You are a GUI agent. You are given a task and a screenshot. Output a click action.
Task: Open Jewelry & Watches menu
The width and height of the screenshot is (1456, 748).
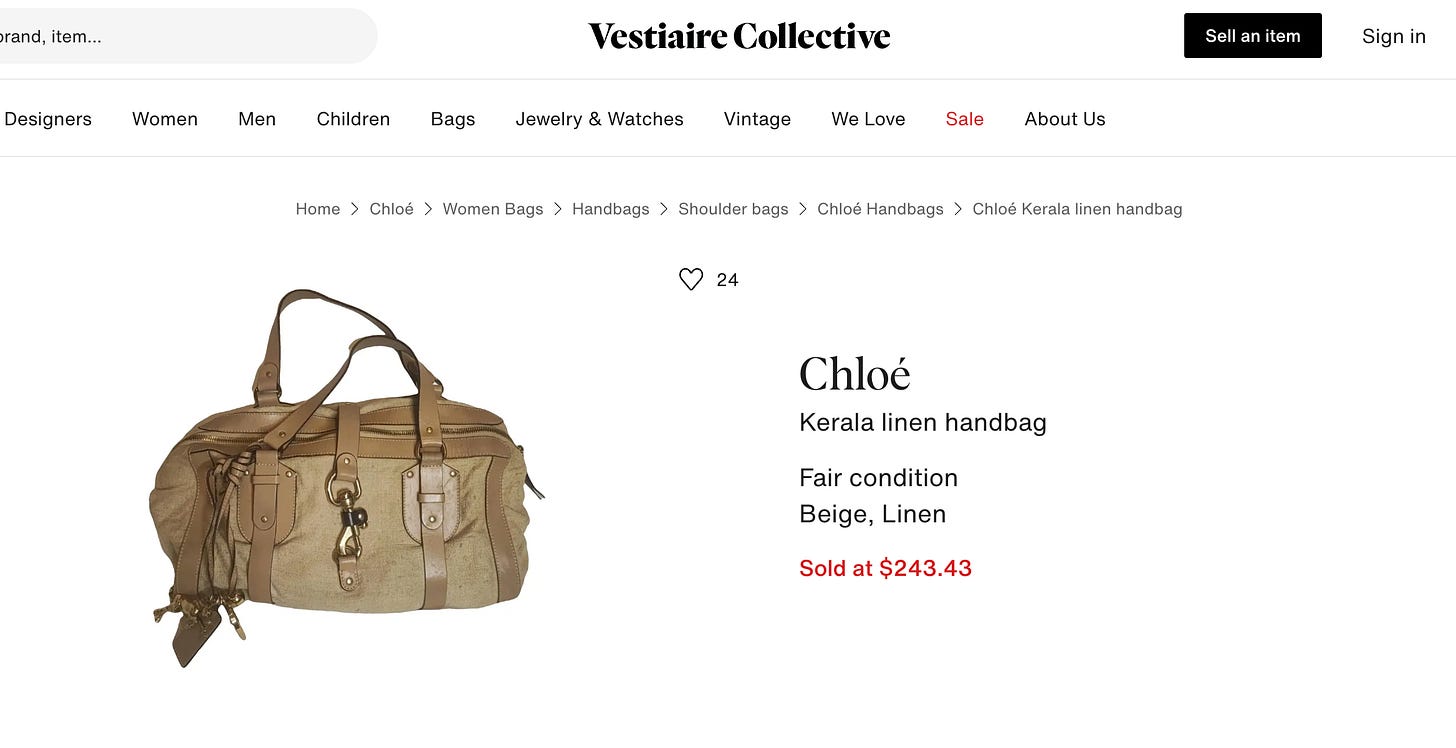pos(600,119)
